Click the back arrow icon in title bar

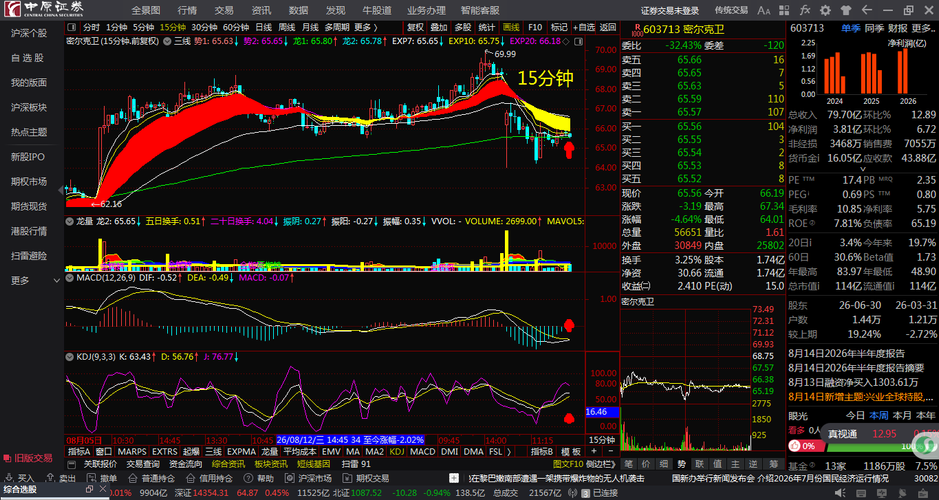867,10
